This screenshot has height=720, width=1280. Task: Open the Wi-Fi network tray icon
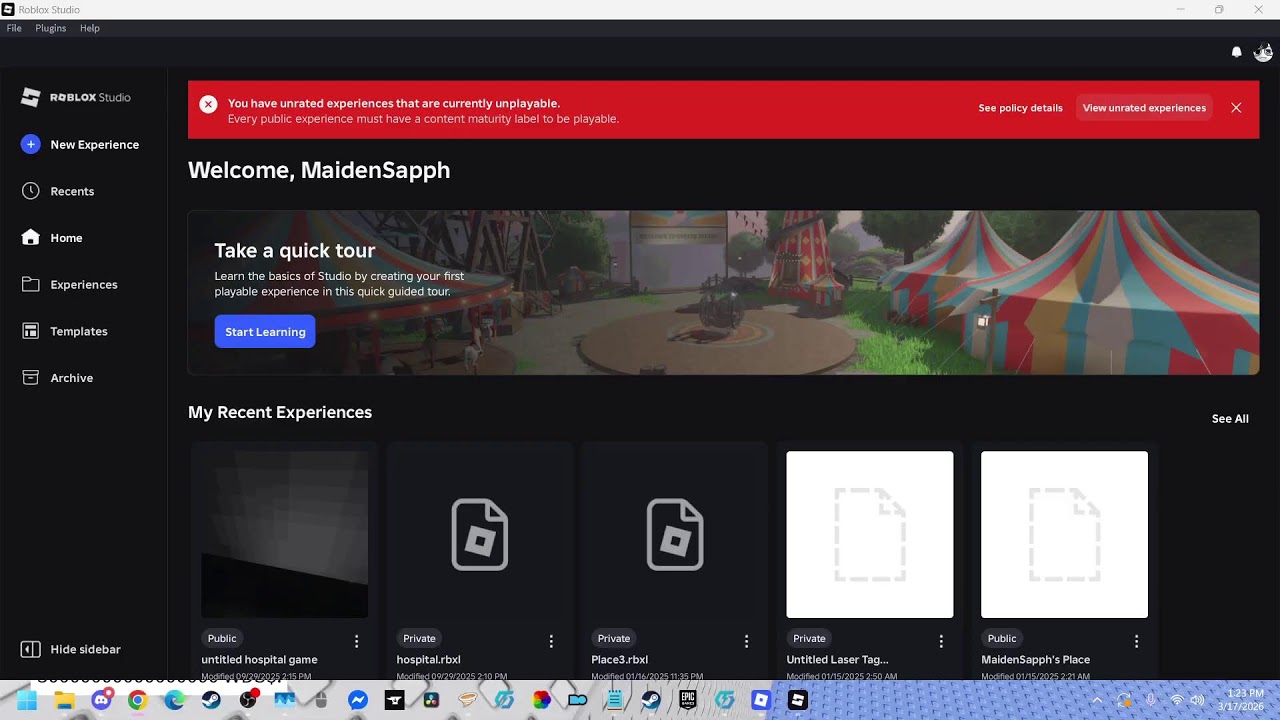[1176, 700]
